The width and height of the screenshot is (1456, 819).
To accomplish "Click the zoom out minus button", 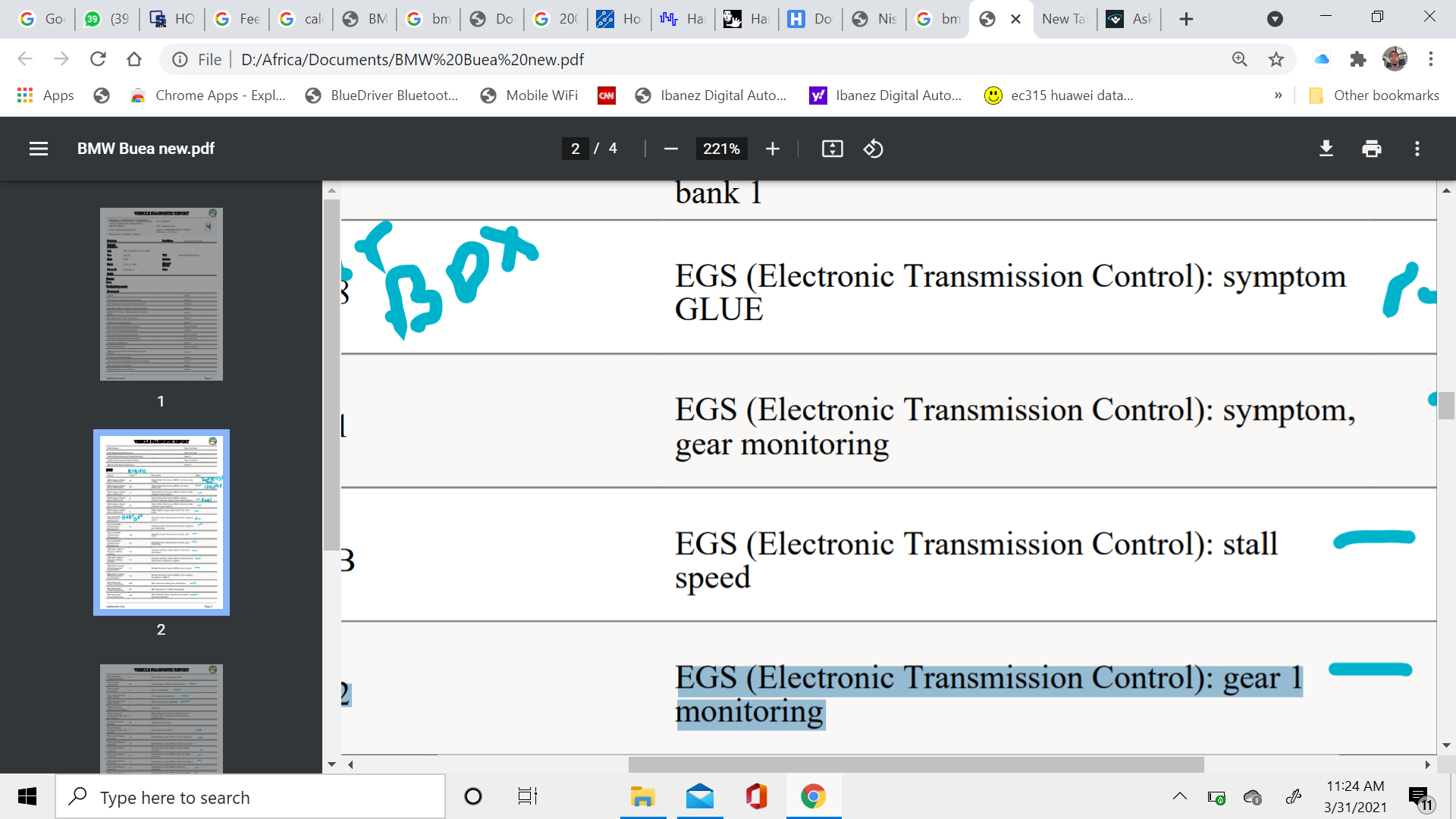I will (x=670, y=149).
